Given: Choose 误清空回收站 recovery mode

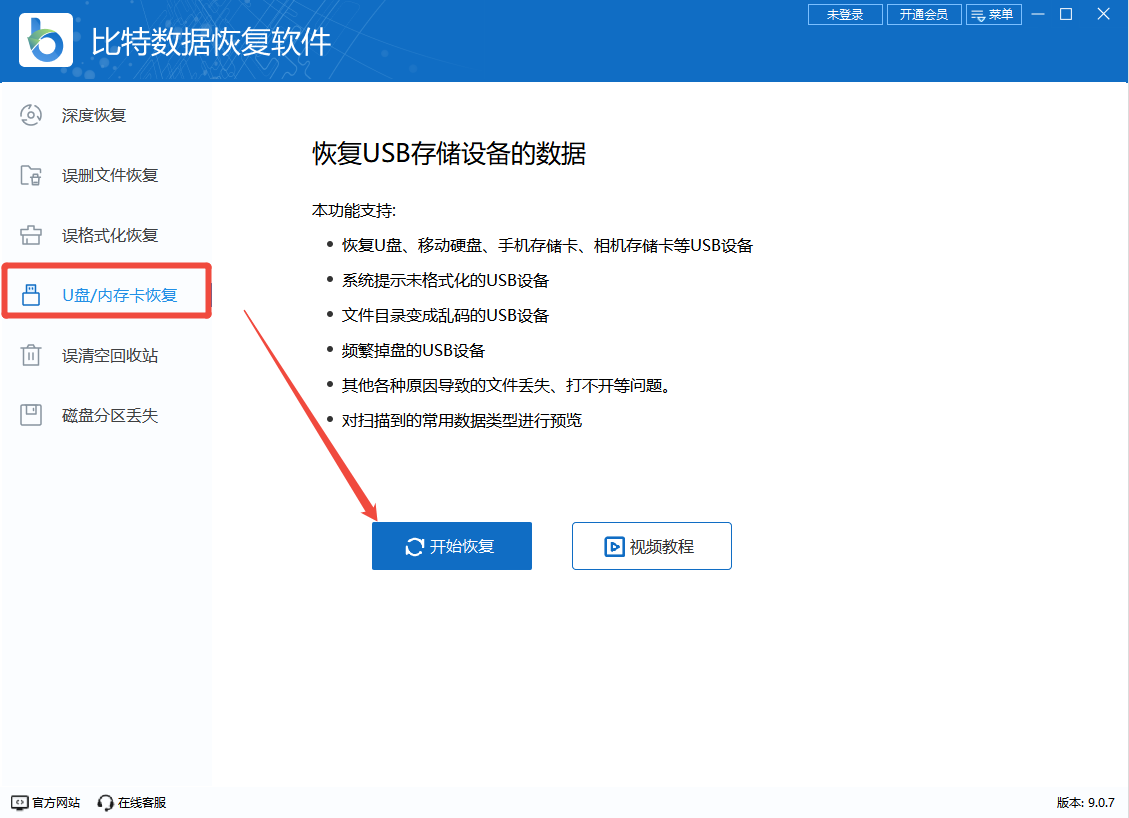Looking at the screenshot, I should [x=107, y=355].
